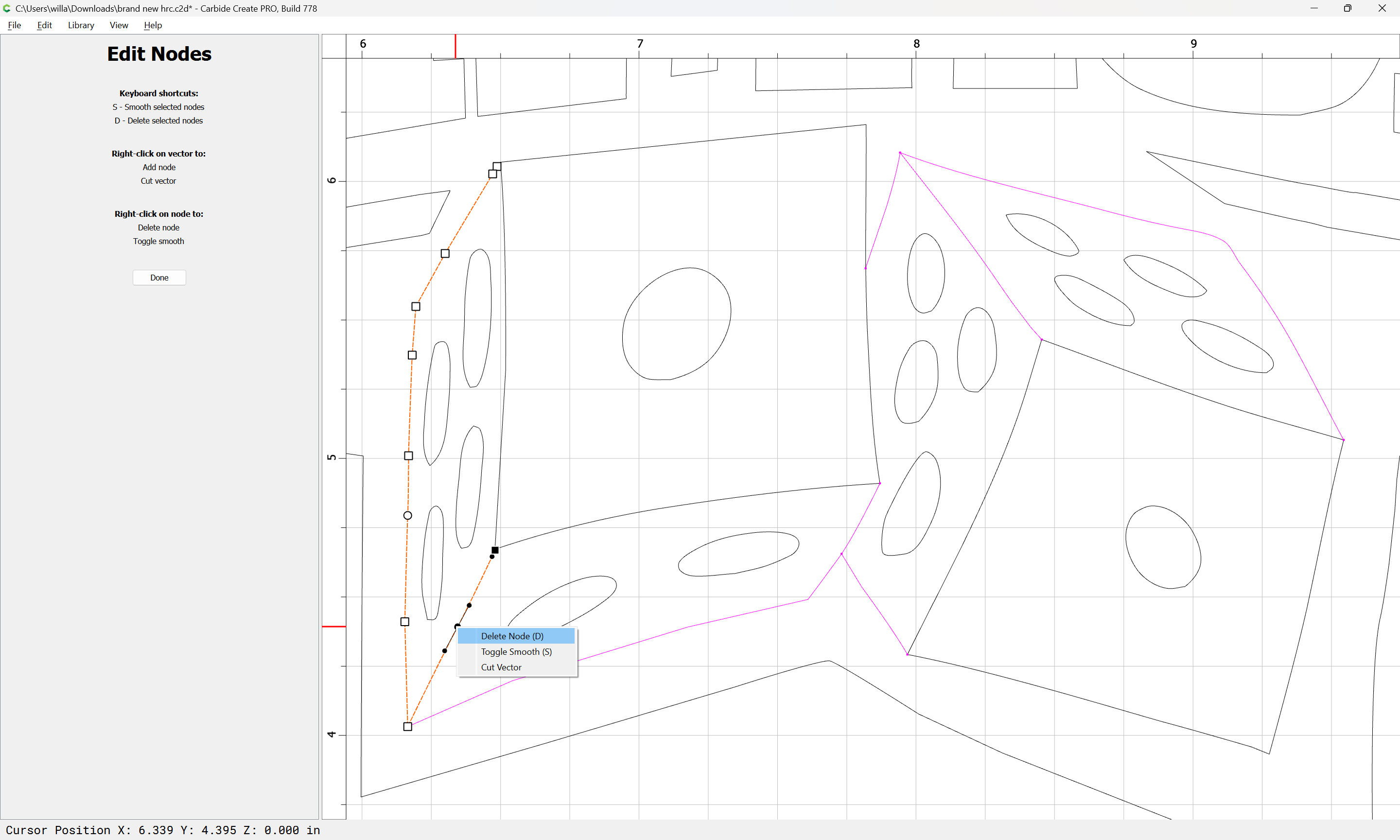The image size is (1400, 840).
Task: Click the Done button
Action: [x=159, y=278]
